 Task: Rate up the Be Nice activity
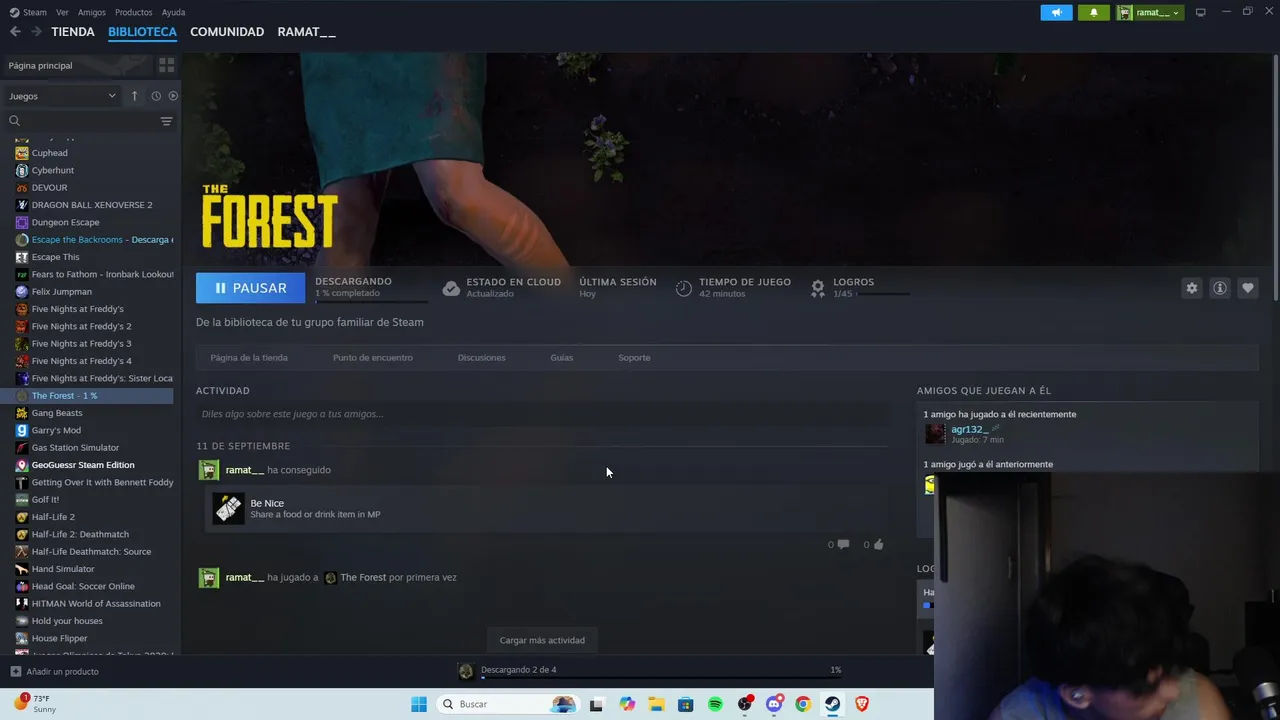tap(874, 544)
